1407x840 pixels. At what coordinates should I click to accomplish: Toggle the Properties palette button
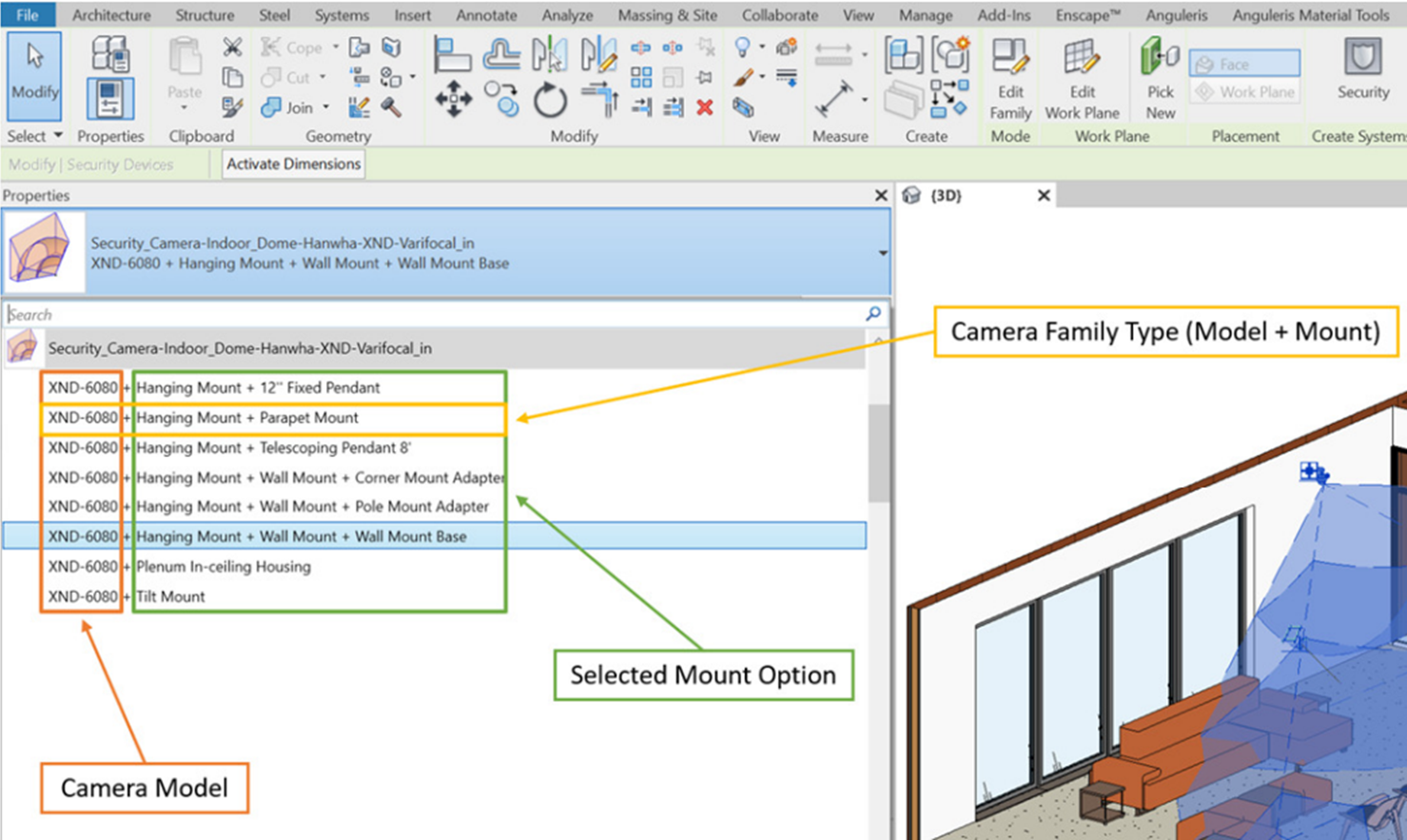(x=110, y=99)
